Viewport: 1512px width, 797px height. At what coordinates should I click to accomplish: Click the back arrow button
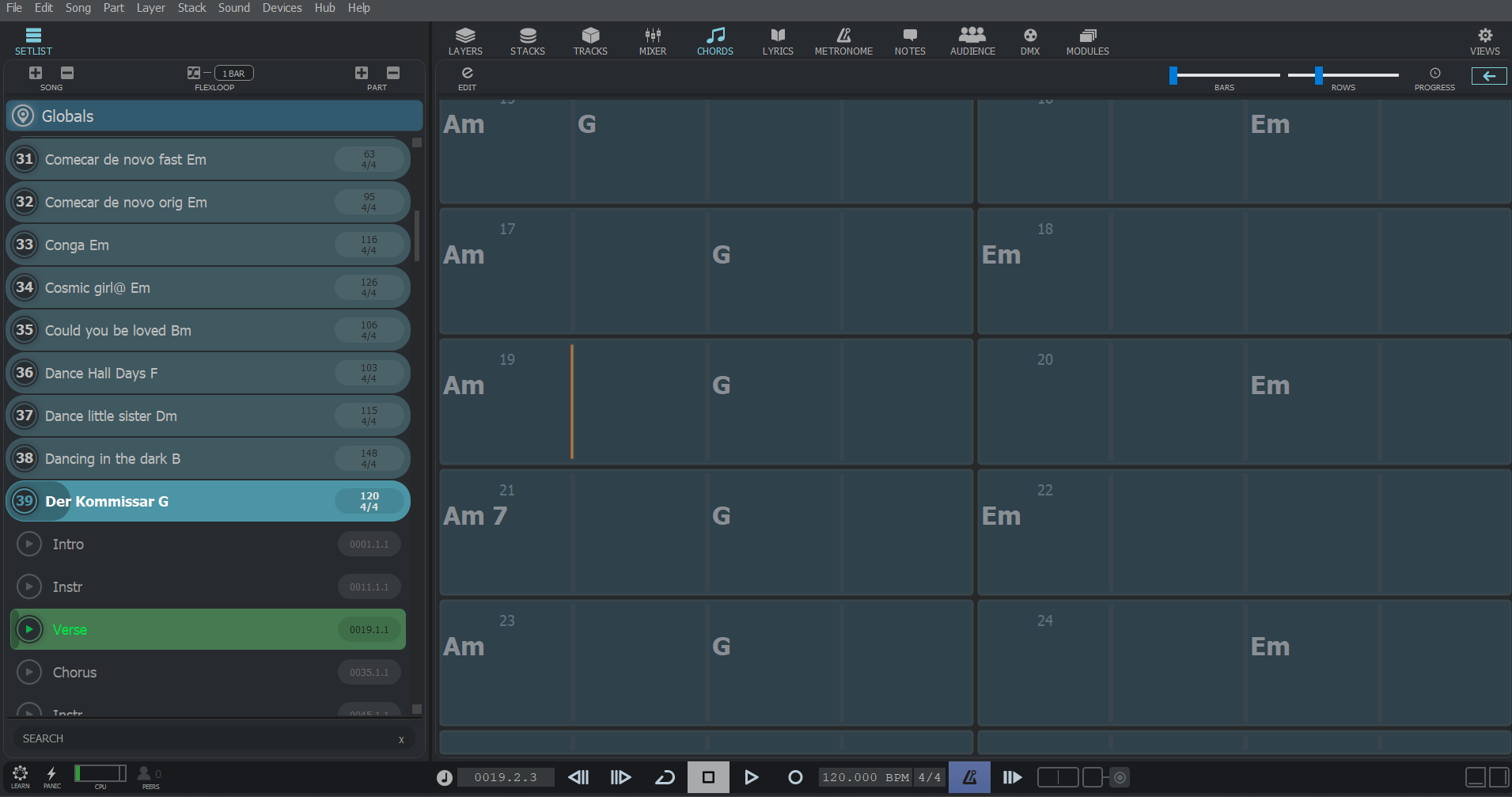(1489, 76)
